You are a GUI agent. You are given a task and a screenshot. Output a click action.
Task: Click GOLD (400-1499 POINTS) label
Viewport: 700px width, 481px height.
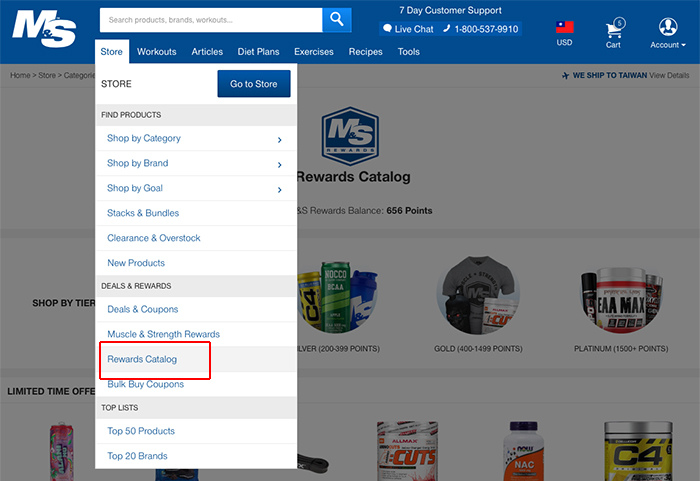(478, 349)
